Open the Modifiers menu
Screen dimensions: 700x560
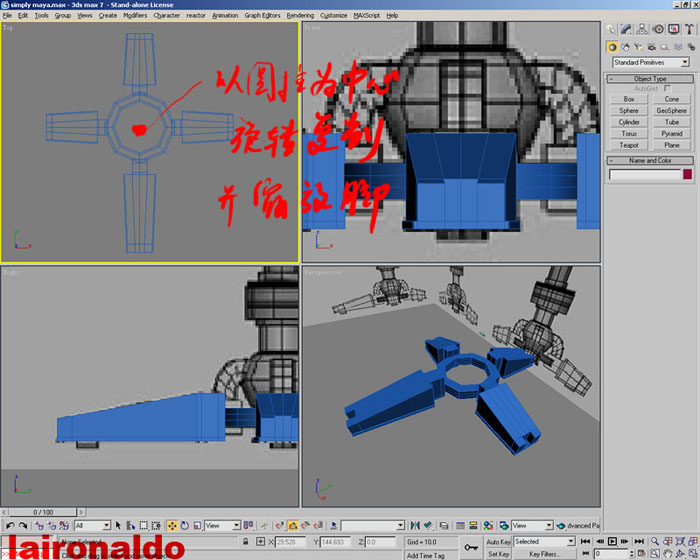tap(135, 16)
